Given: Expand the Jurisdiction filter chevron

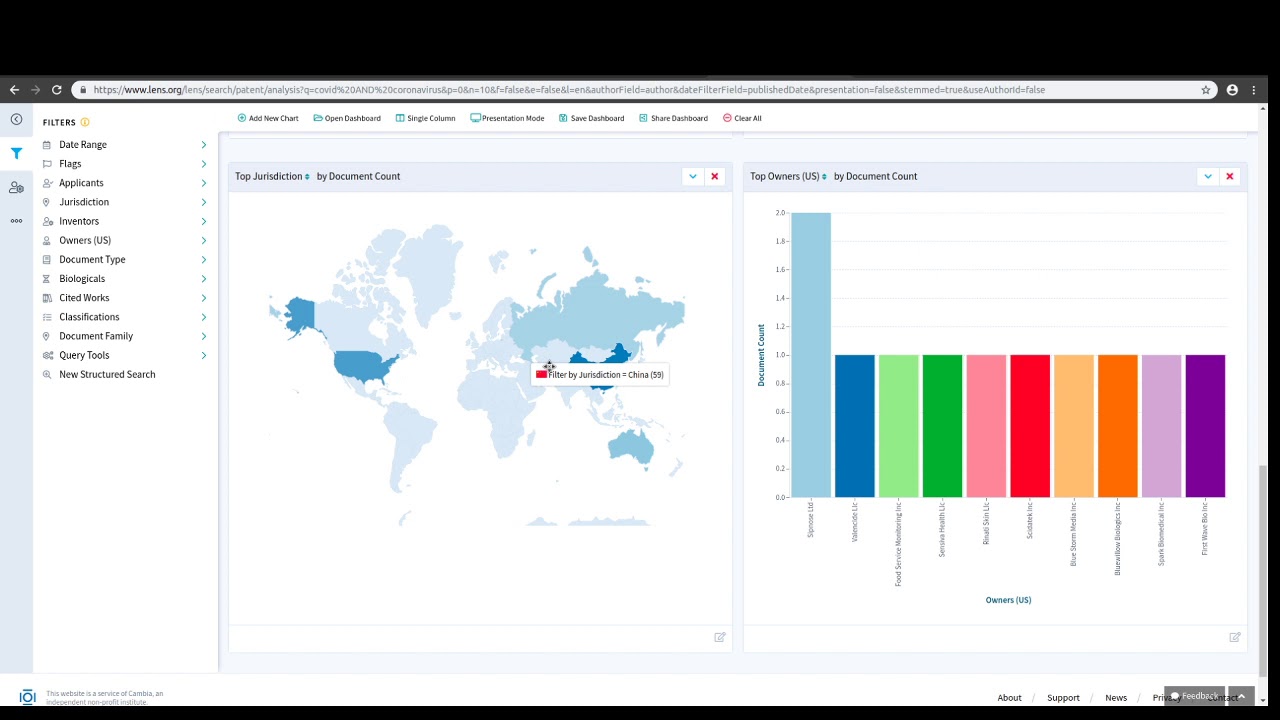Looking at the screenshot, I should click(x=204, y=202).
